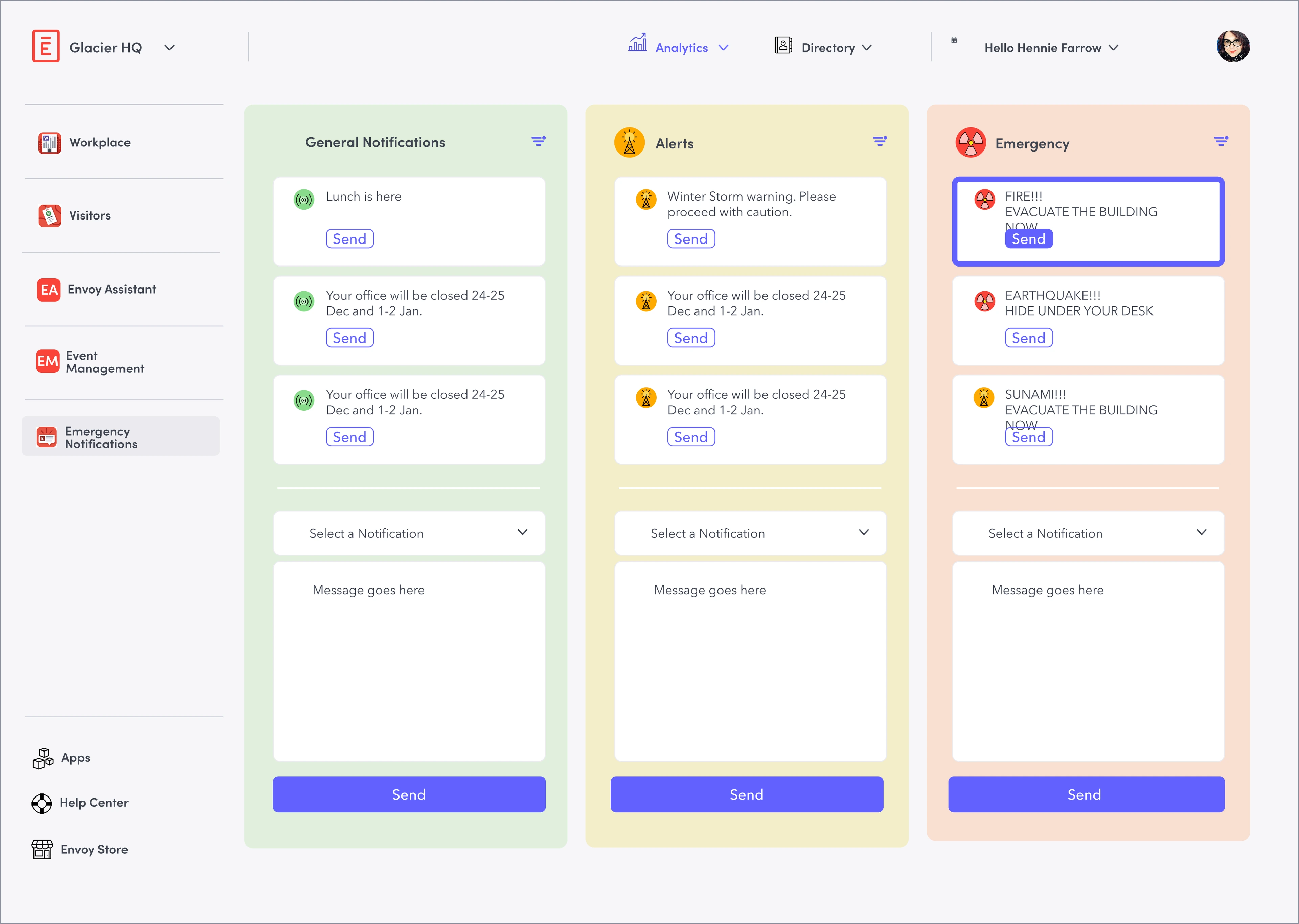Click the Event Management EM icon
This screenshot has width=1299, height=924.
[x=48, y=361]
